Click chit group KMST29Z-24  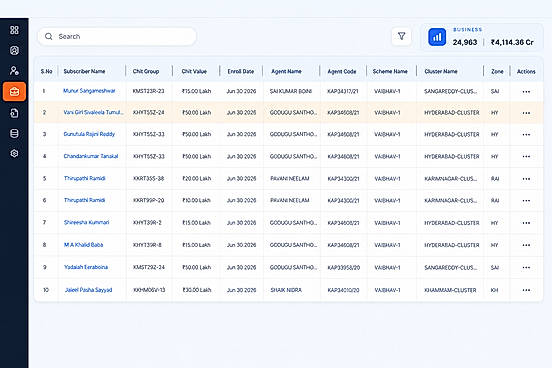click(x=149, y=267)
